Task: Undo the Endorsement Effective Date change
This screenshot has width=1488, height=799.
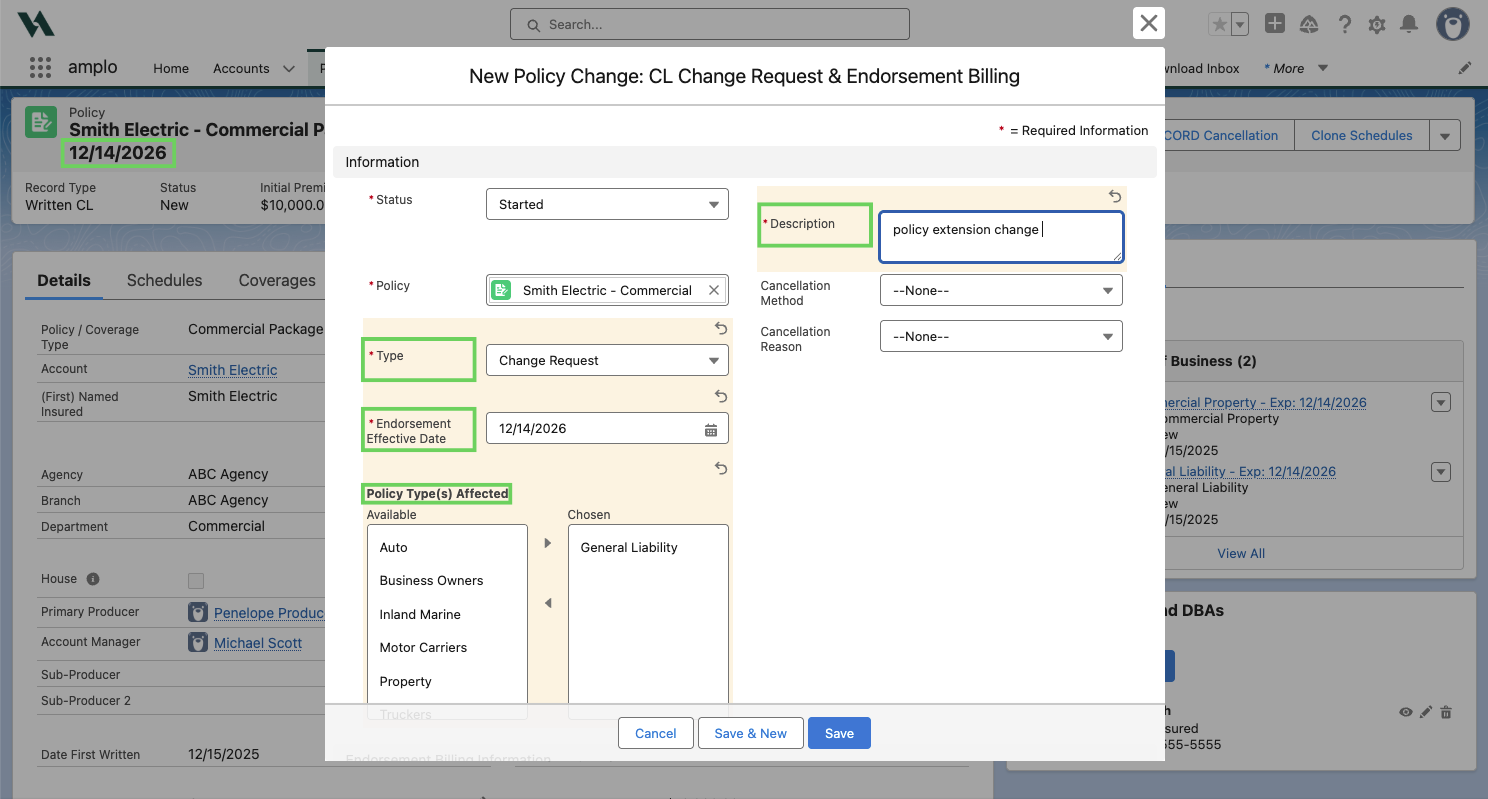Action: tap(721, 397)
